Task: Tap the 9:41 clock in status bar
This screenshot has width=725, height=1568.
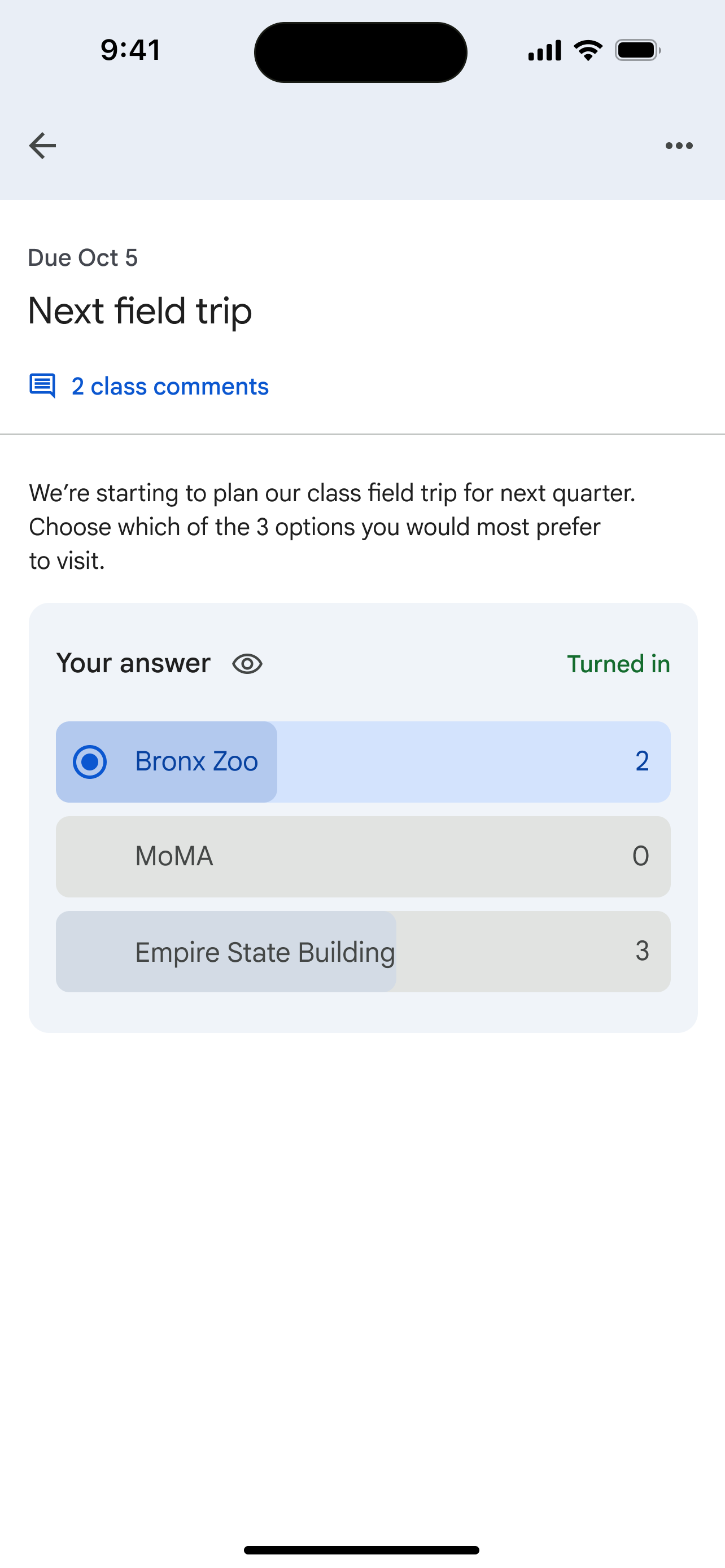Action: [130, 50]
